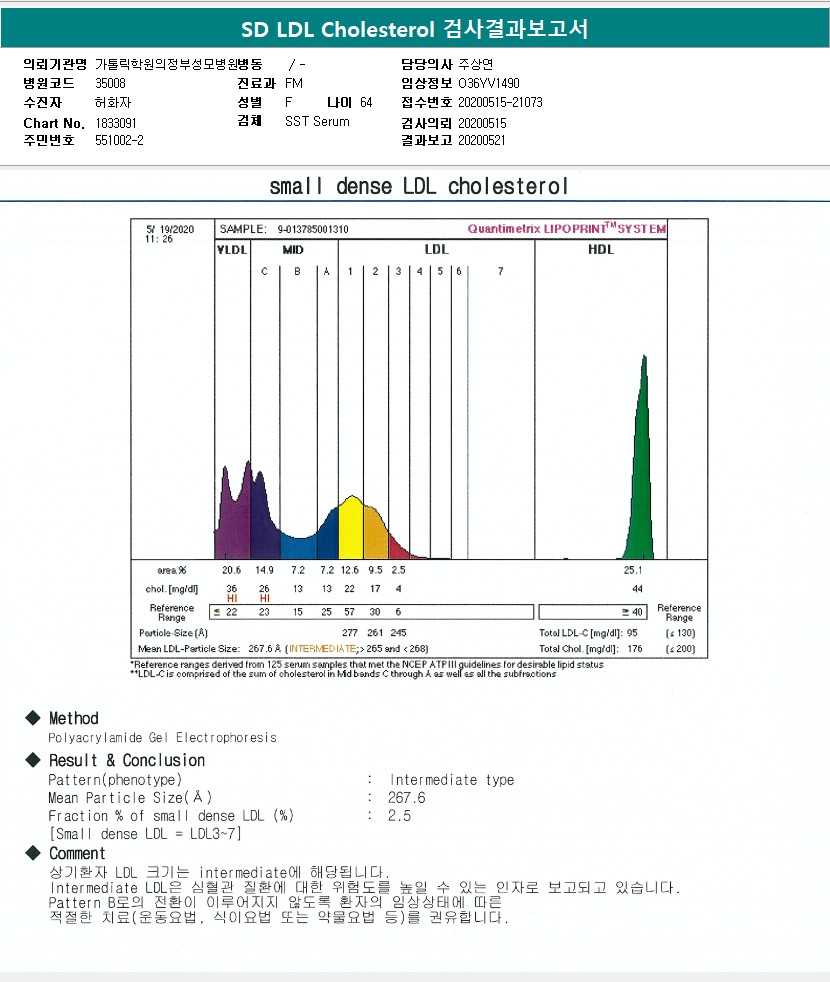Click MID C area % value "14.9"
This screenshot has width=830, height=982.
pyautogui.click(x=264, y=570)
